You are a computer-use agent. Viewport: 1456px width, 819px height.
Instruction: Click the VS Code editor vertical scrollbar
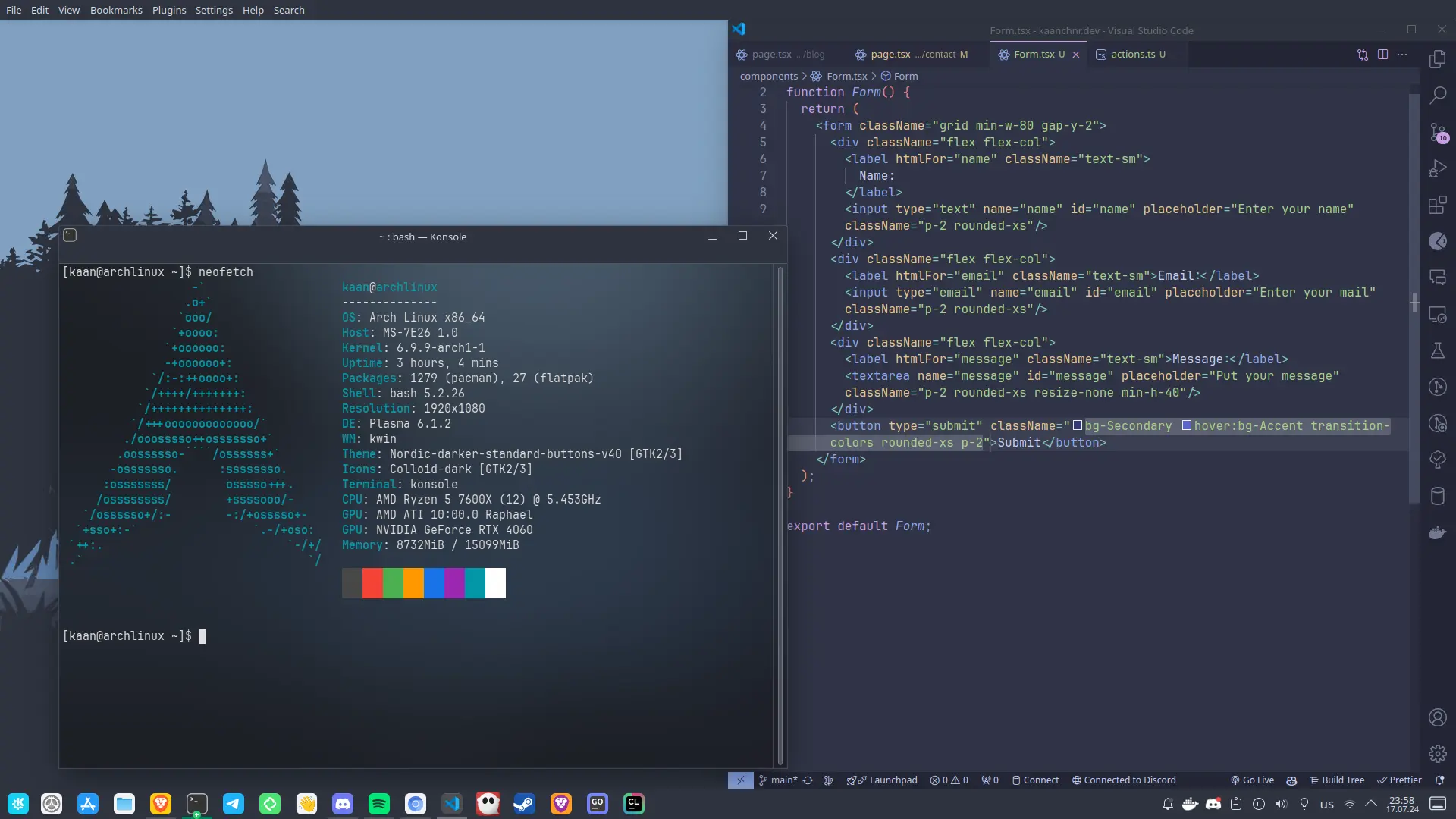pyautogui.click(x=1414, y=298)
